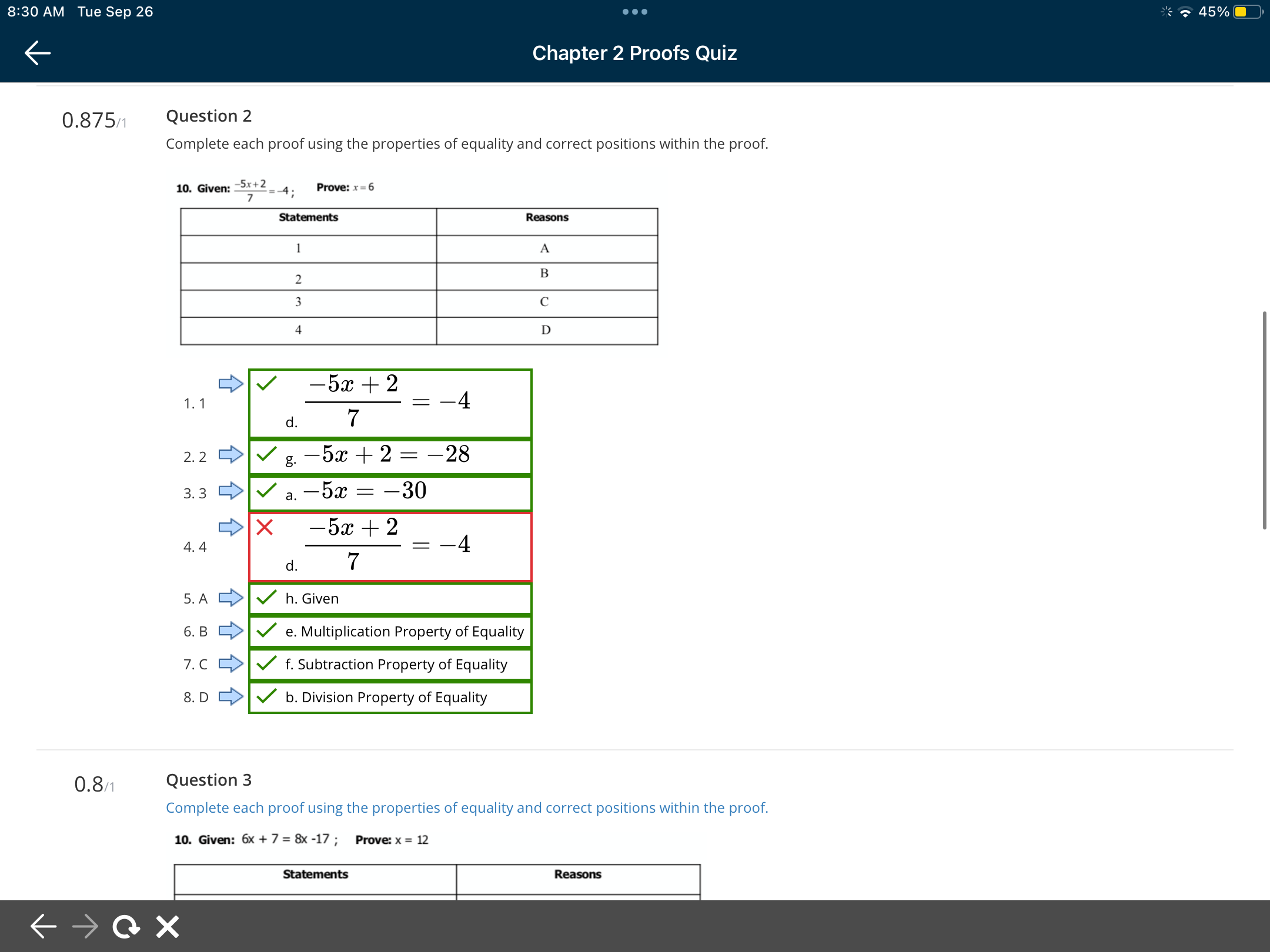Tap the X close icon in bottom toolbar
The height and width of the screenshot is (952, 1270).
coord(168,927)
